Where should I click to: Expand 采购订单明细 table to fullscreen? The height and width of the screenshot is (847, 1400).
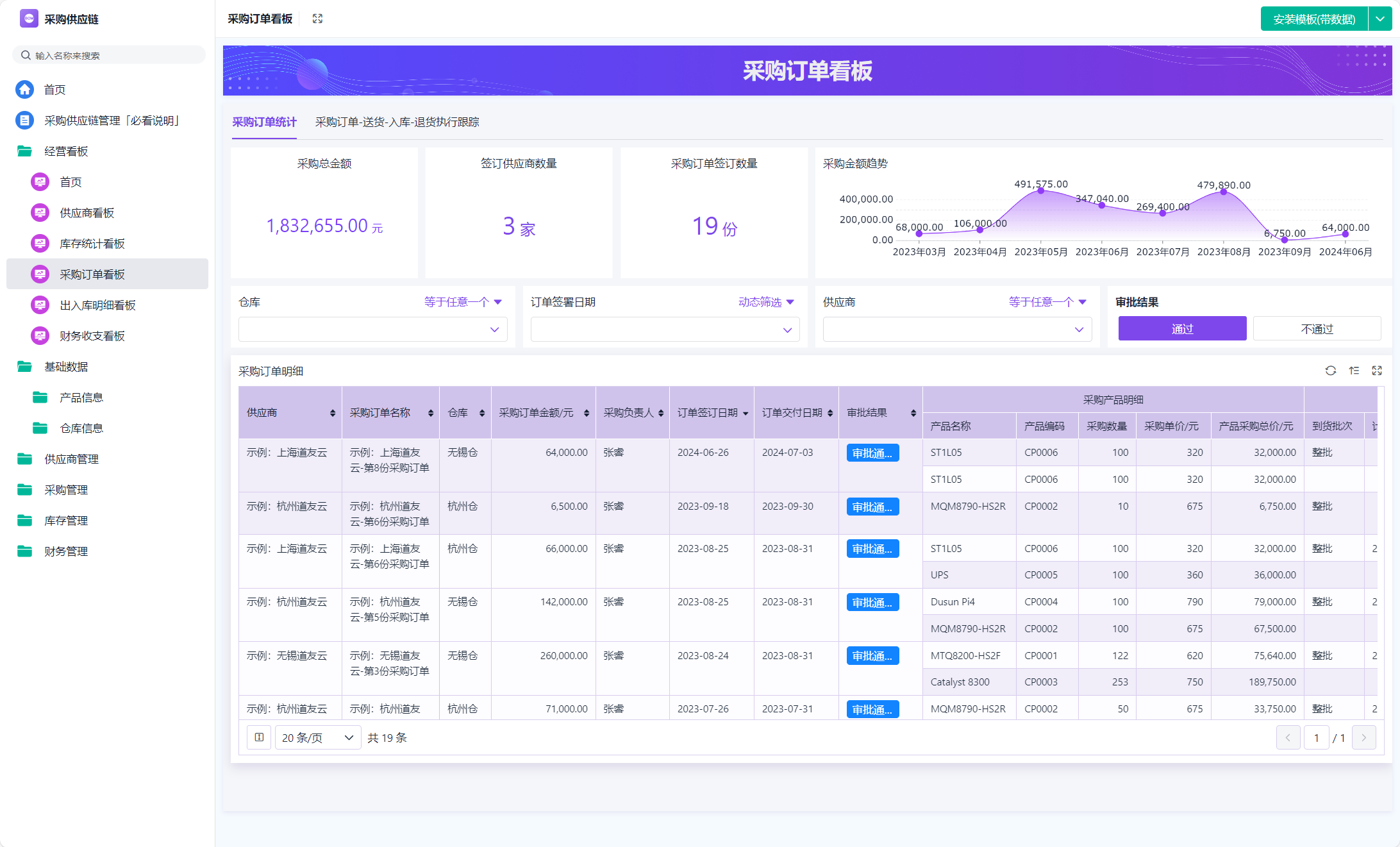[x=1377, y=371]
